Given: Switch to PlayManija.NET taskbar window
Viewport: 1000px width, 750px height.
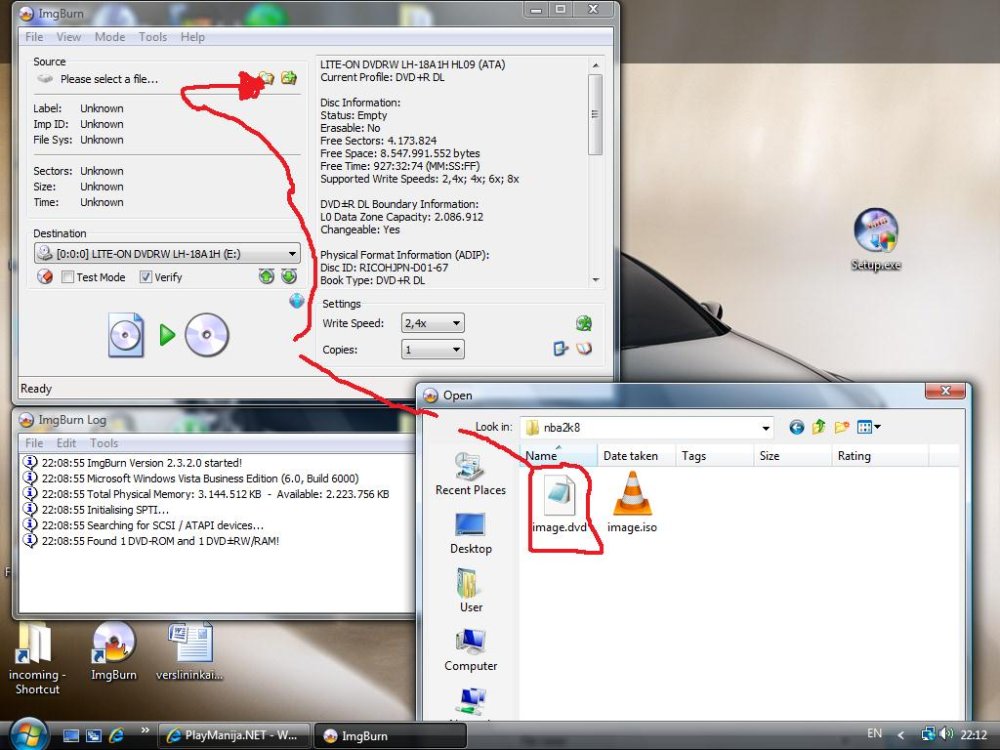Looking at the screenshot, I should (x=233, y=735).
